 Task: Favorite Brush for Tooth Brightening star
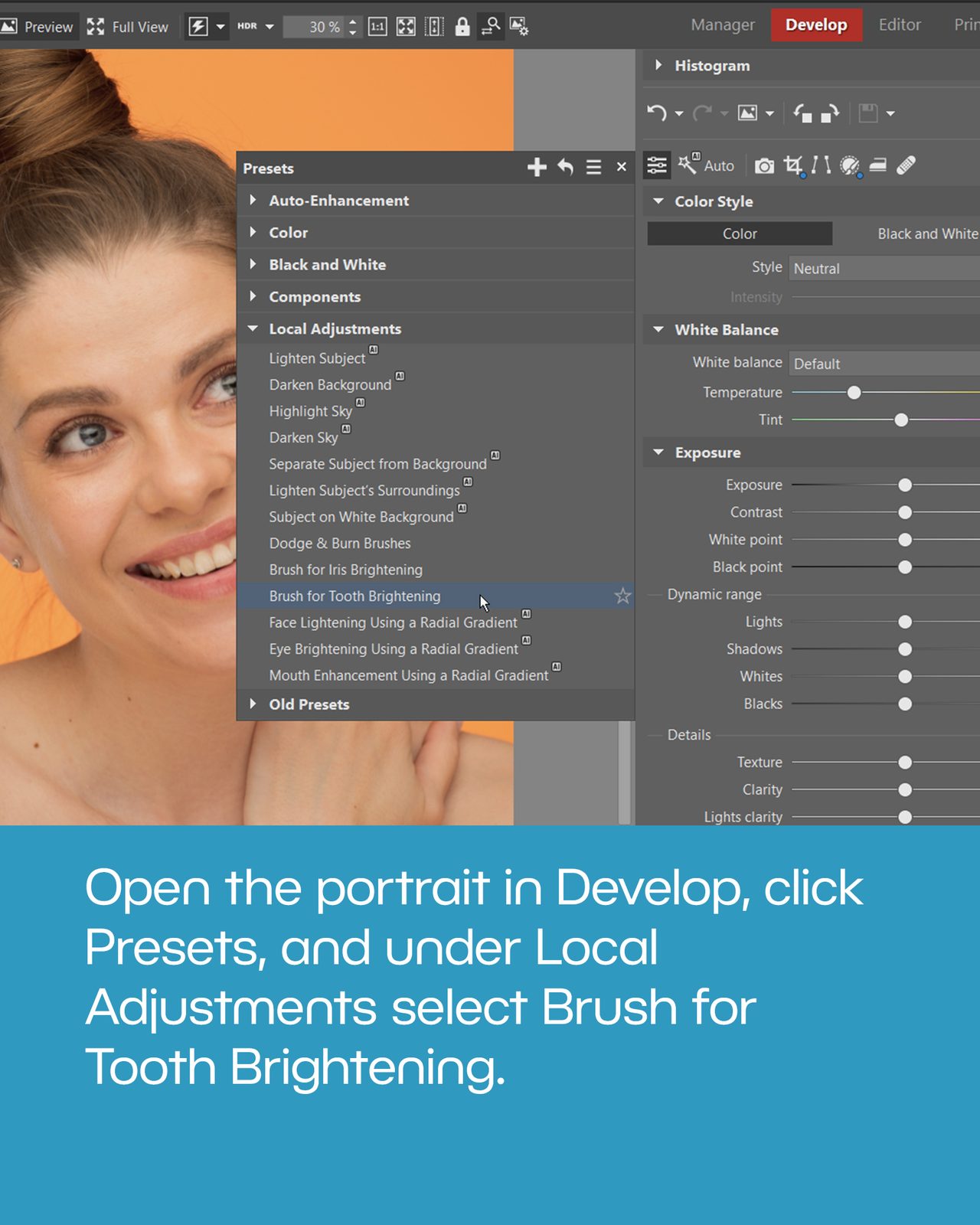point(622,596)
